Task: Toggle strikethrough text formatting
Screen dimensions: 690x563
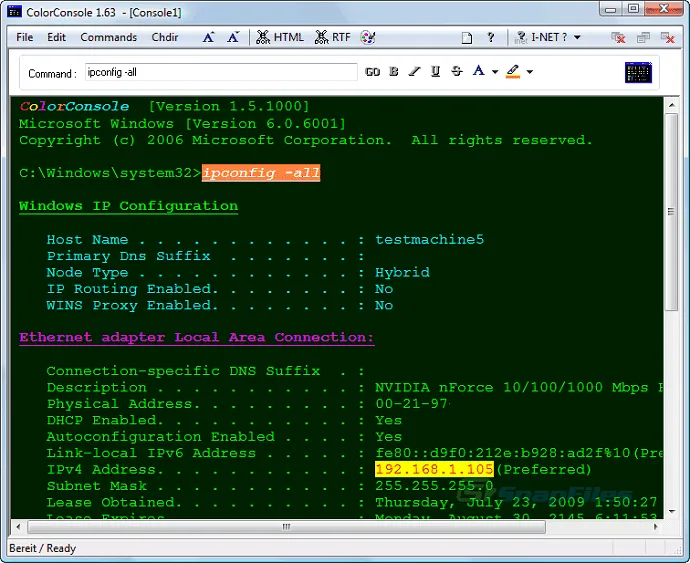Action: (x=457, y=71)
